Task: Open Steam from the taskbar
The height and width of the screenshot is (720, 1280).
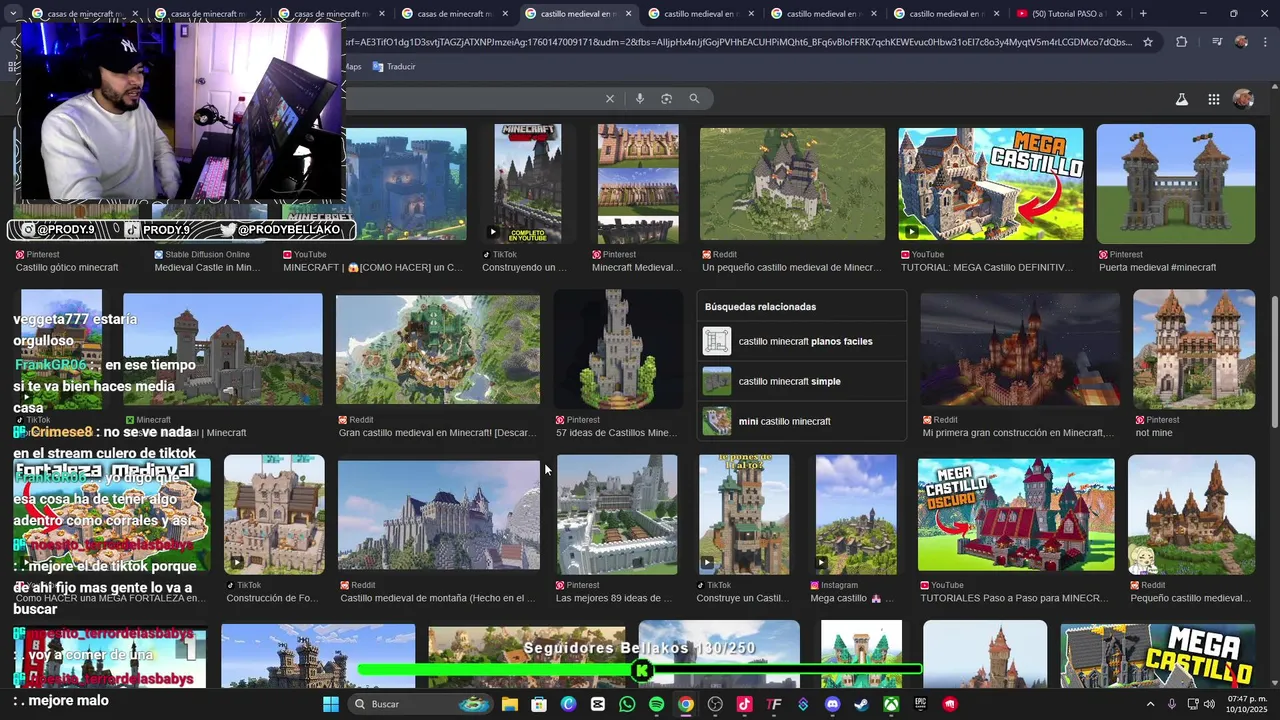Action: click(x=861, y=704)
